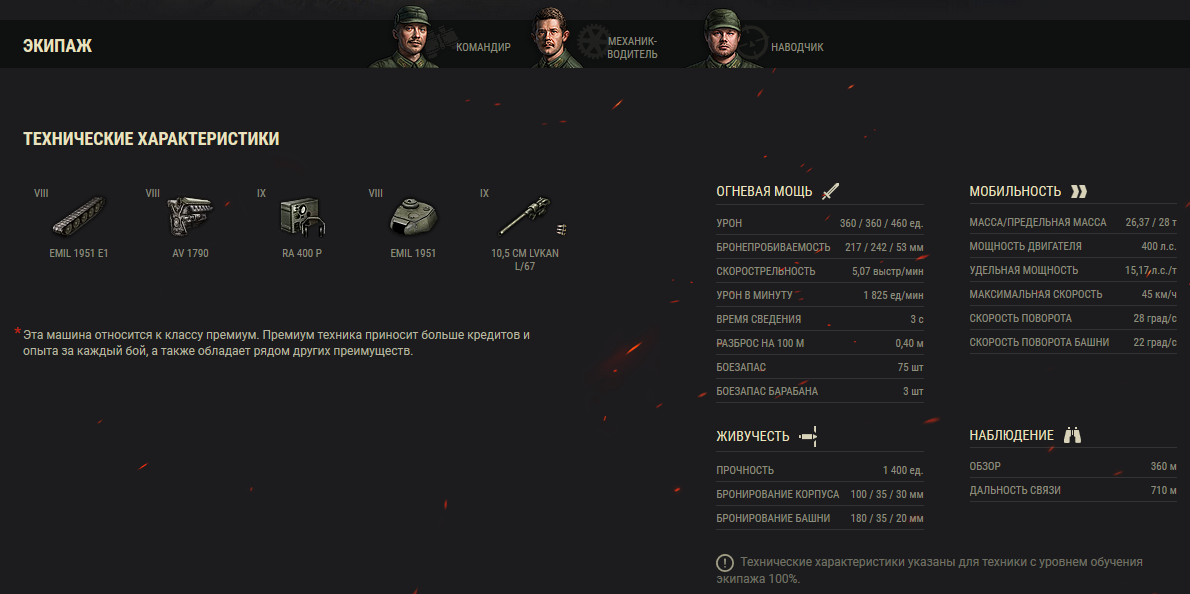Click the Урон в минуту stat row
The image size is (1190, 594).
pos(820,295)
